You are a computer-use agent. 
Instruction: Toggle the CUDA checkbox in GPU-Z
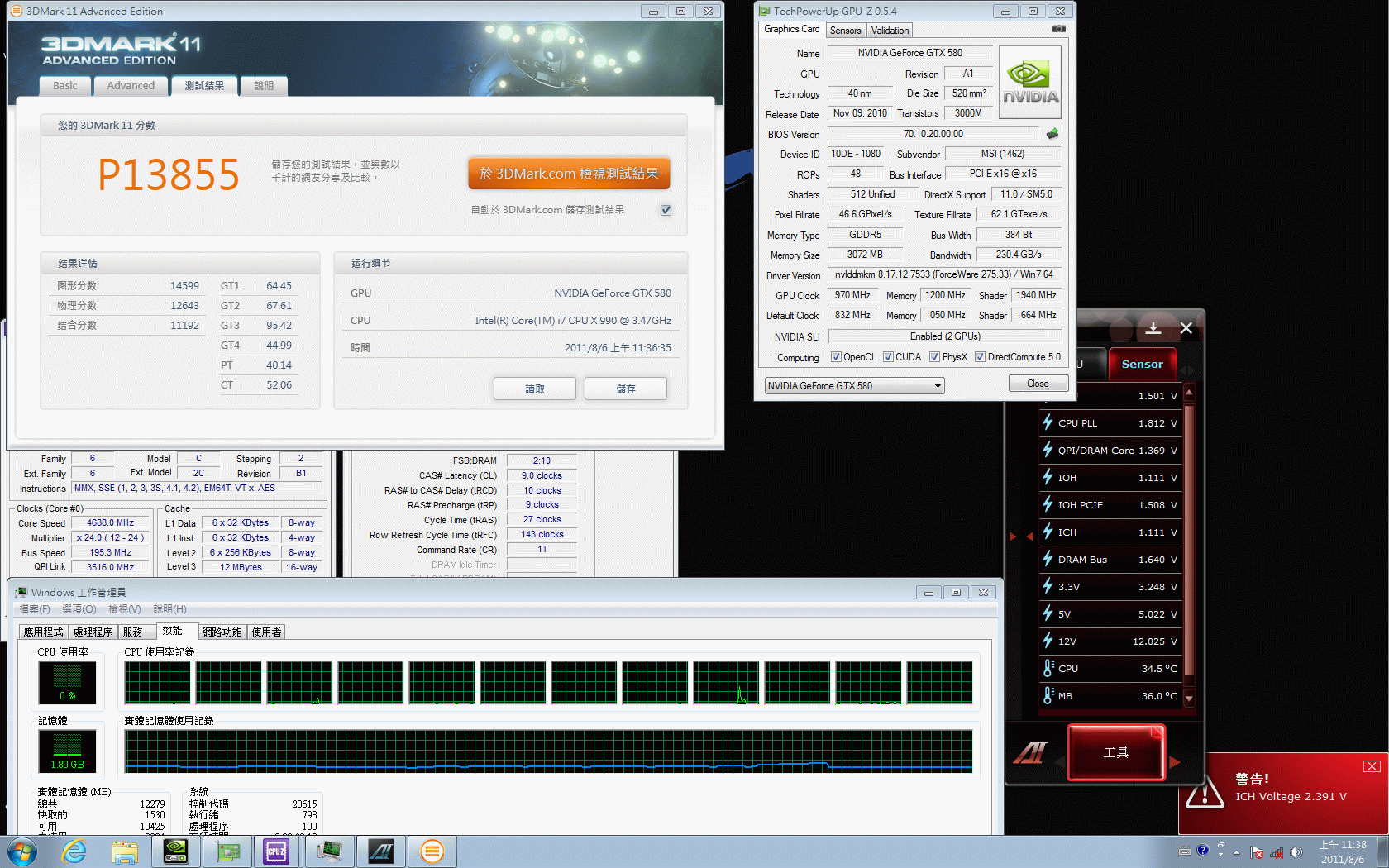pyautogui.click(x=888, y=357)
